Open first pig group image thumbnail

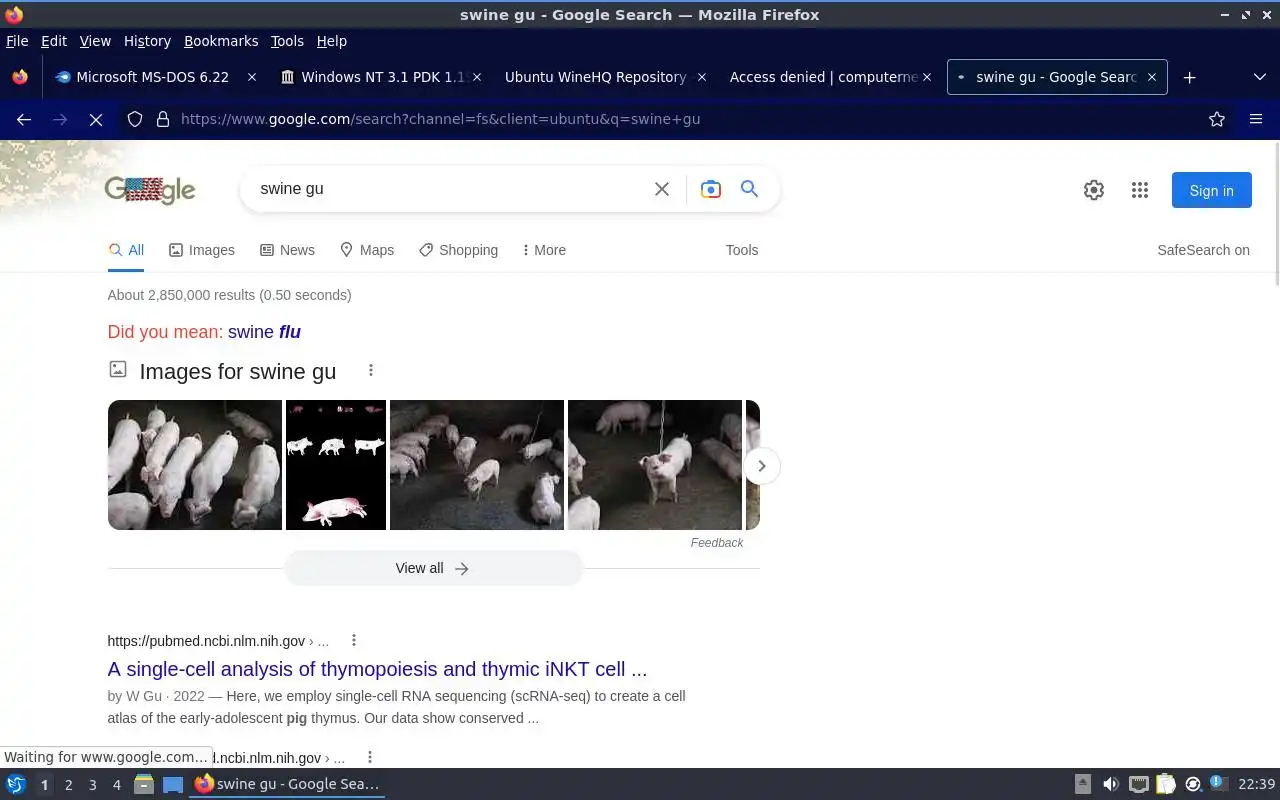(x=195, y=465)
